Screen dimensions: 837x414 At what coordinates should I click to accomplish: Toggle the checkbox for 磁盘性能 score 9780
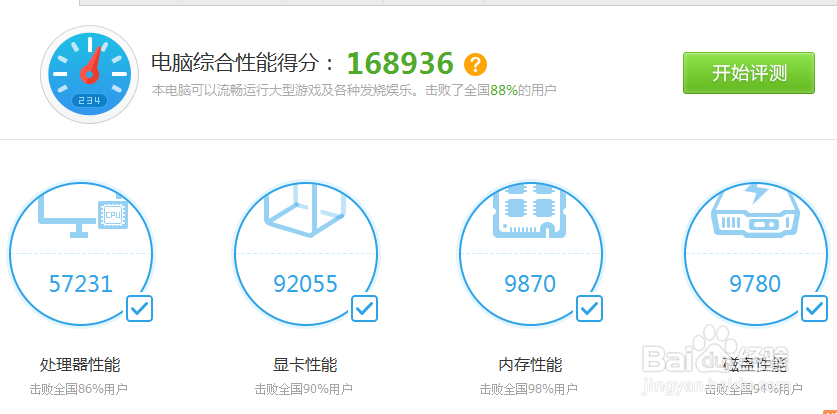815,308
